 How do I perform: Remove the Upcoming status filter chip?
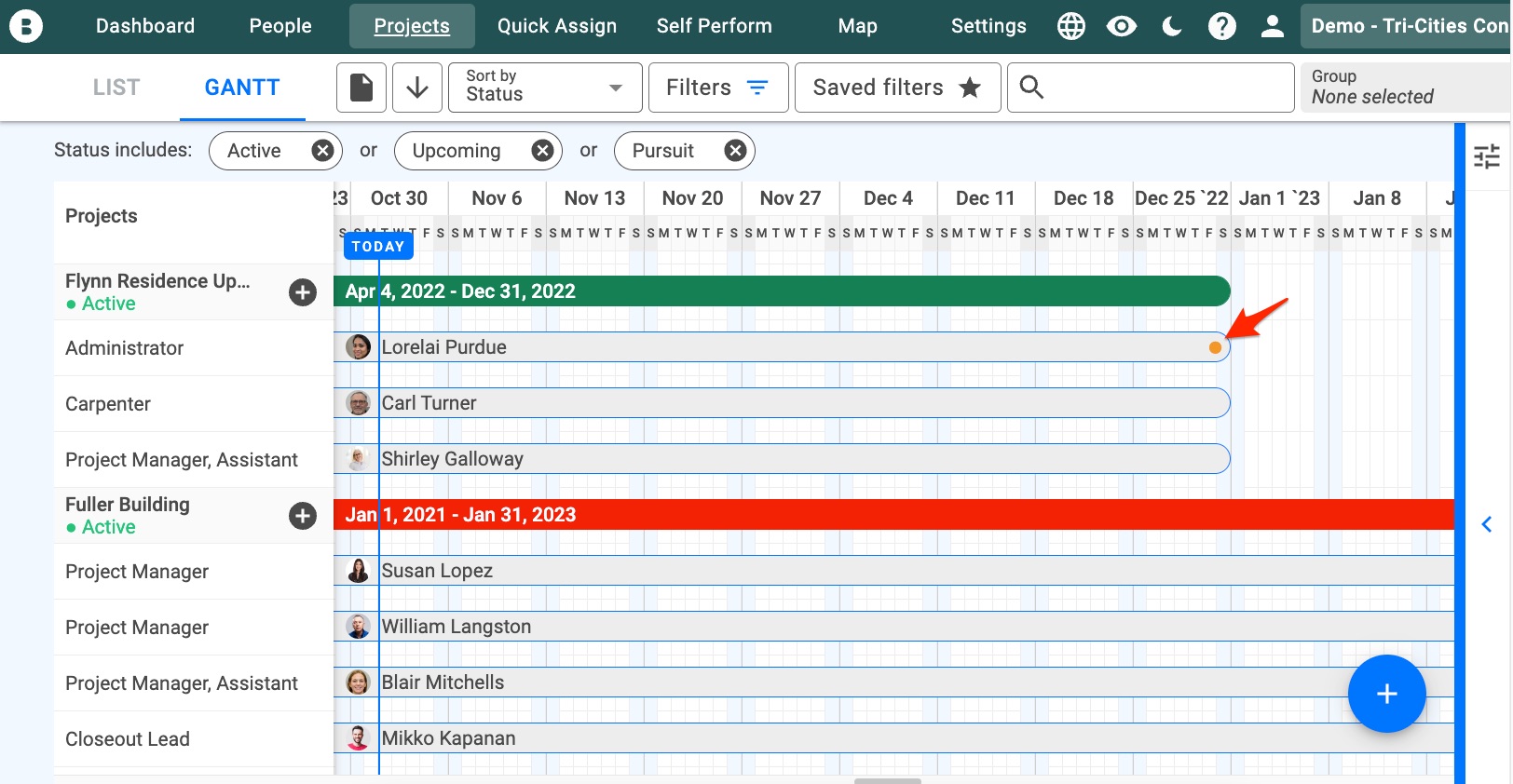(542, 151)
